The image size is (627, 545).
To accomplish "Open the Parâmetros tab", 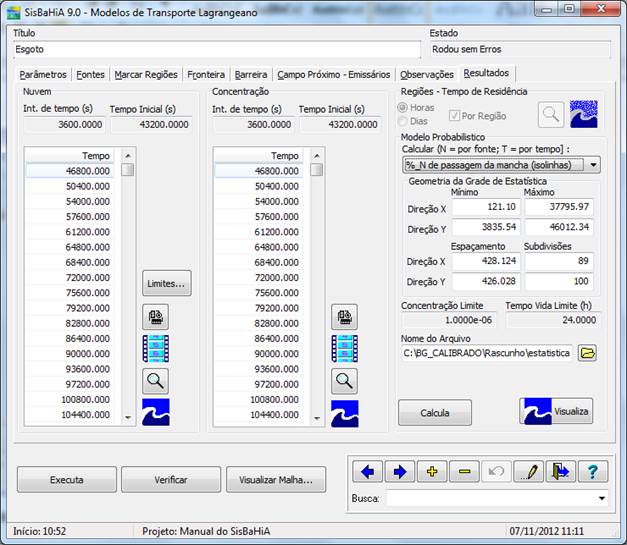I will 43,75.
